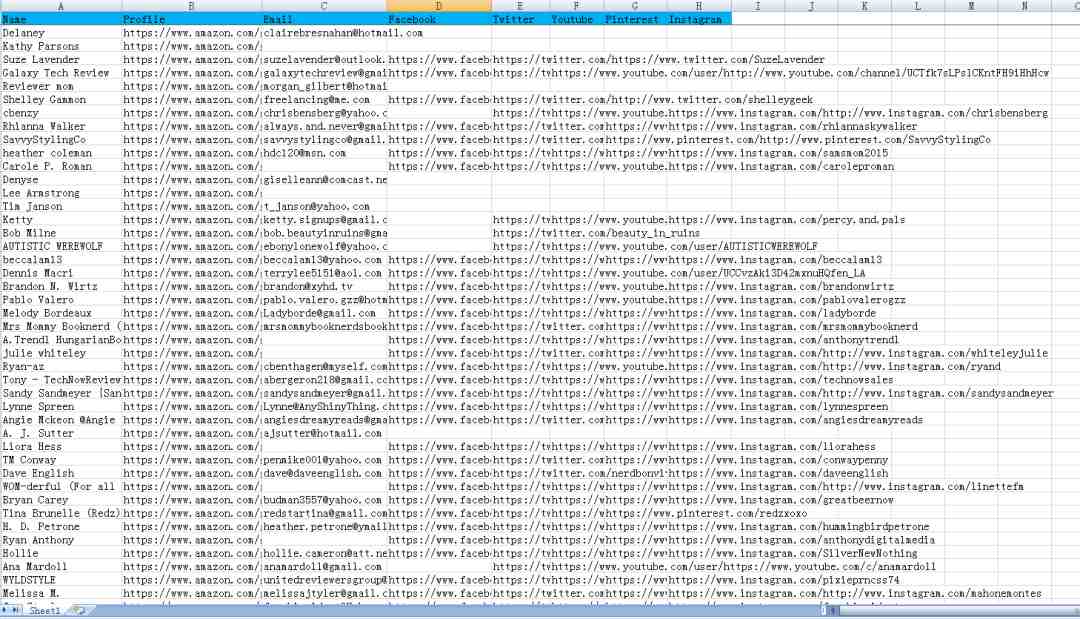
Task: Click the freelancing@me.com email cell
Action: (x=324, y=100)
